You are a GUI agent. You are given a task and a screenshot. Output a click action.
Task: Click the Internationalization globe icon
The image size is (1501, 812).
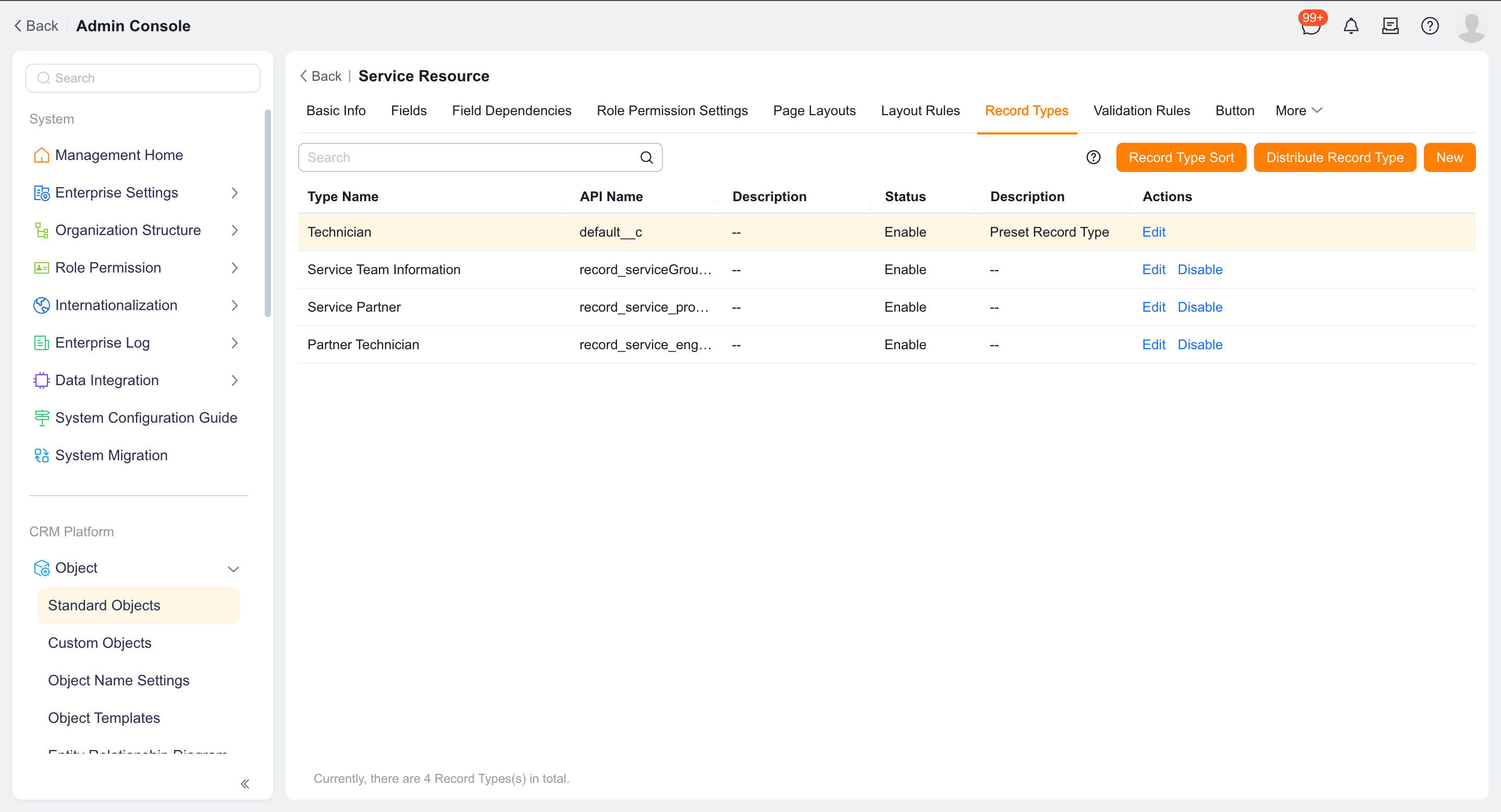41,305
